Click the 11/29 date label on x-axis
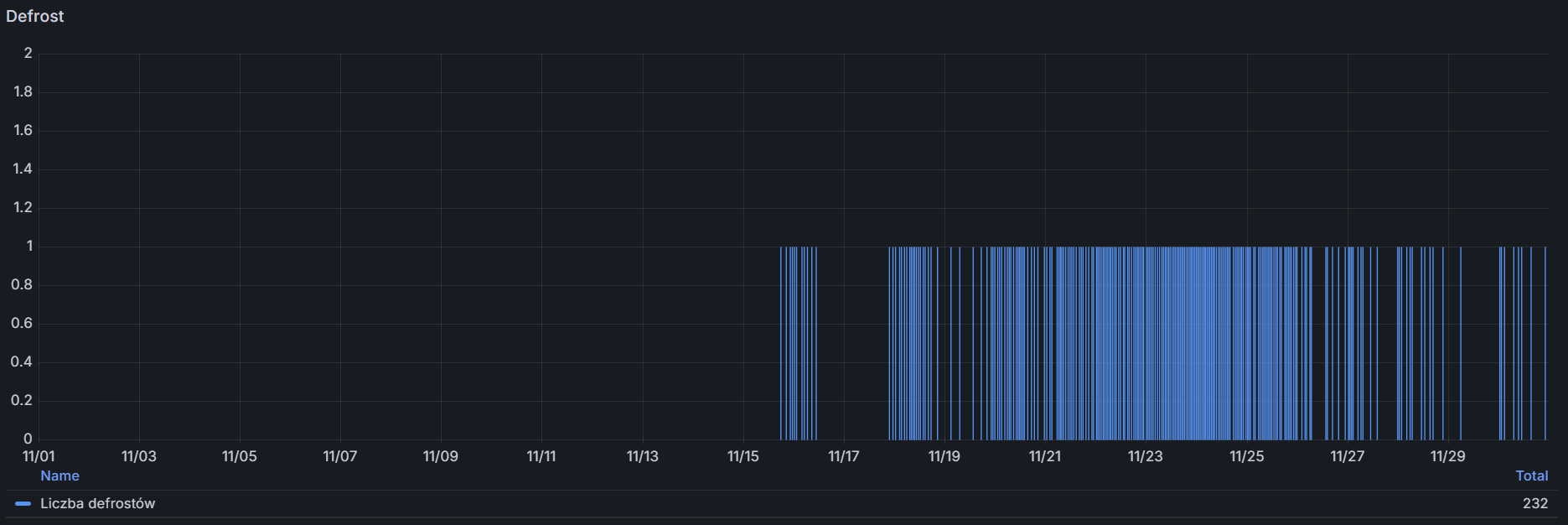 click(1448, 456)
